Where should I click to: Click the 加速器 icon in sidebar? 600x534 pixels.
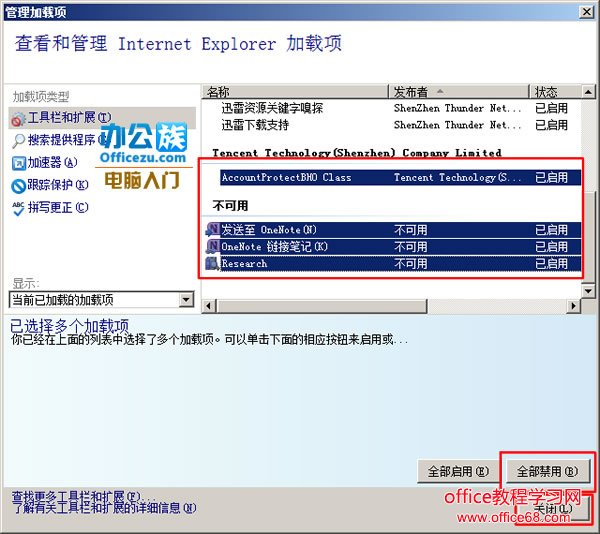[x=18, y=163]
